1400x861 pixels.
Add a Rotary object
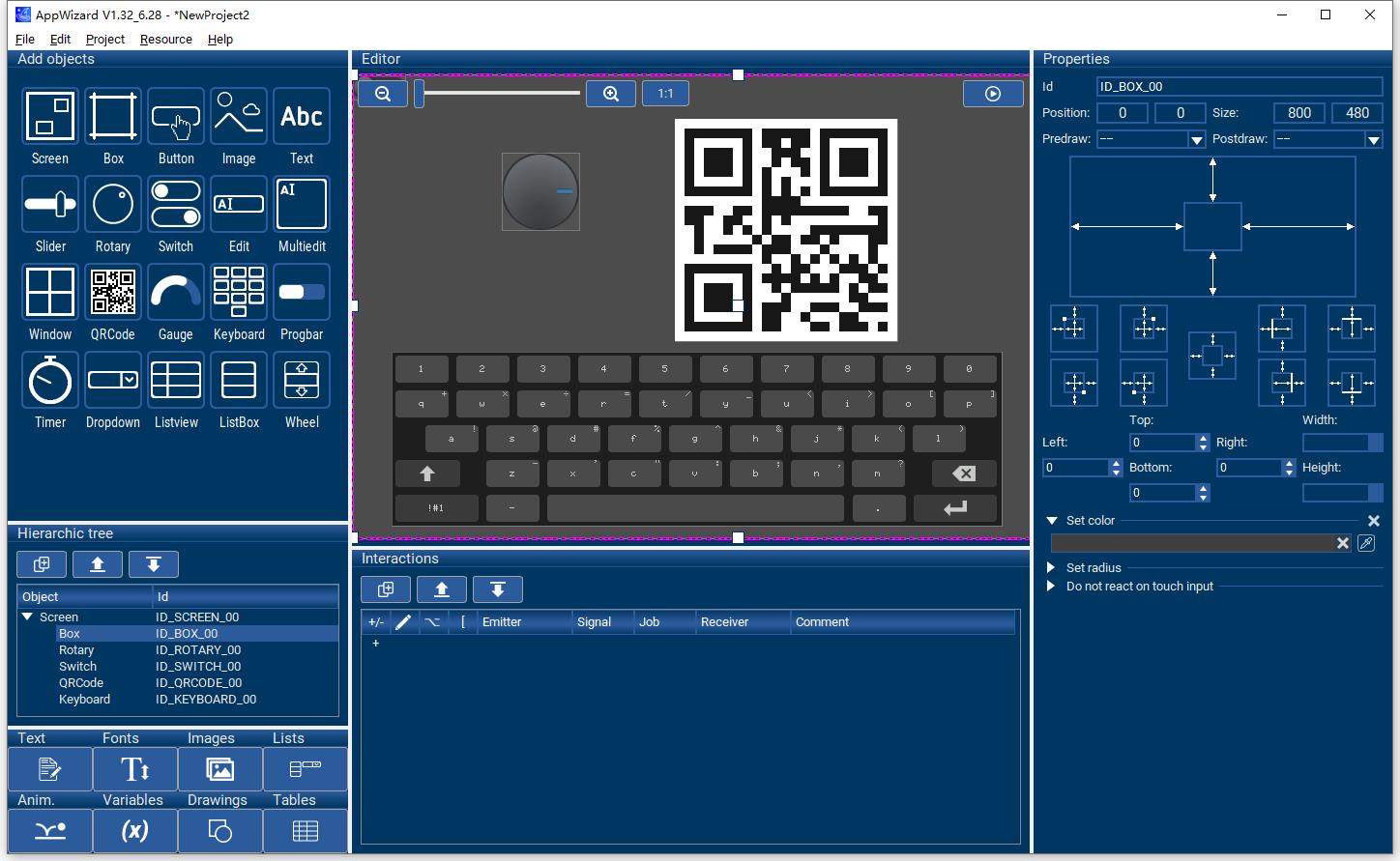click(x=113, y=205)
